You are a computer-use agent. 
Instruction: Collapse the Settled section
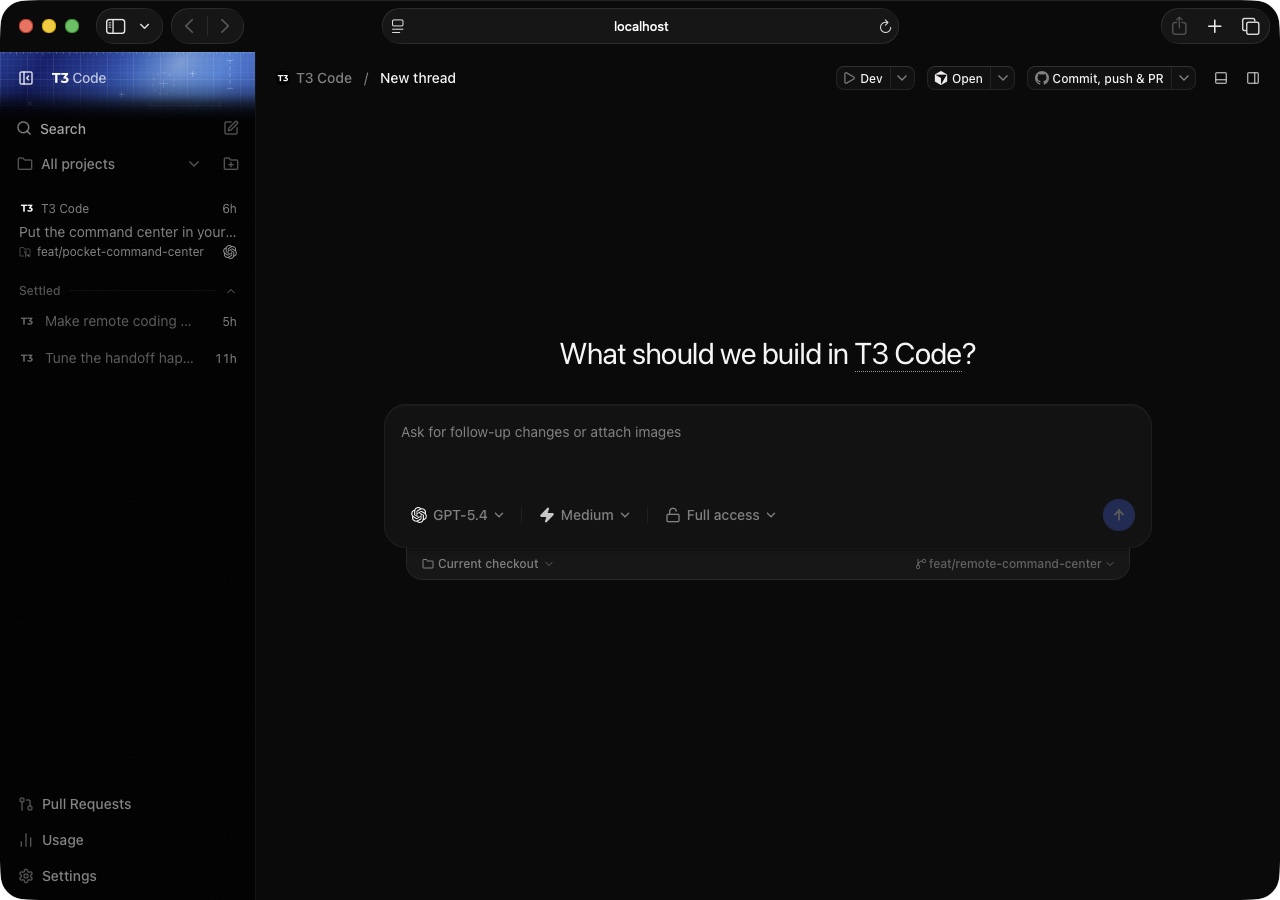point(231,291)
